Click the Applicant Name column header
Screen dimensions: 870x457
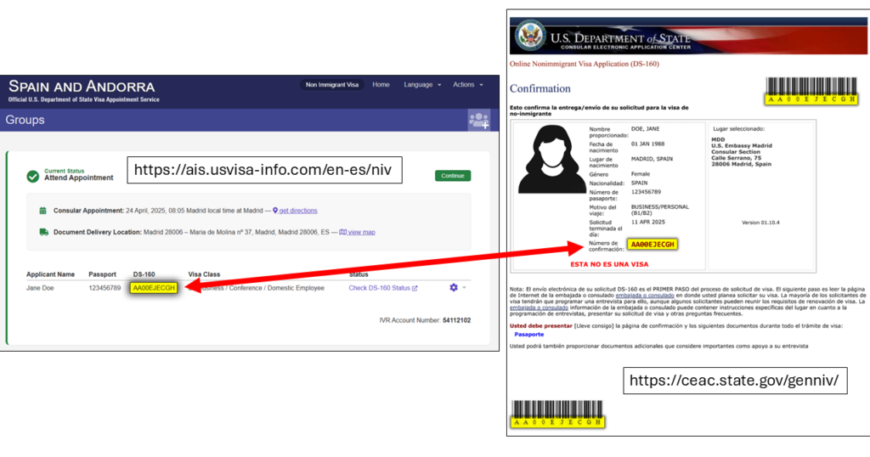pyautogui.click(x=50, y=275)
